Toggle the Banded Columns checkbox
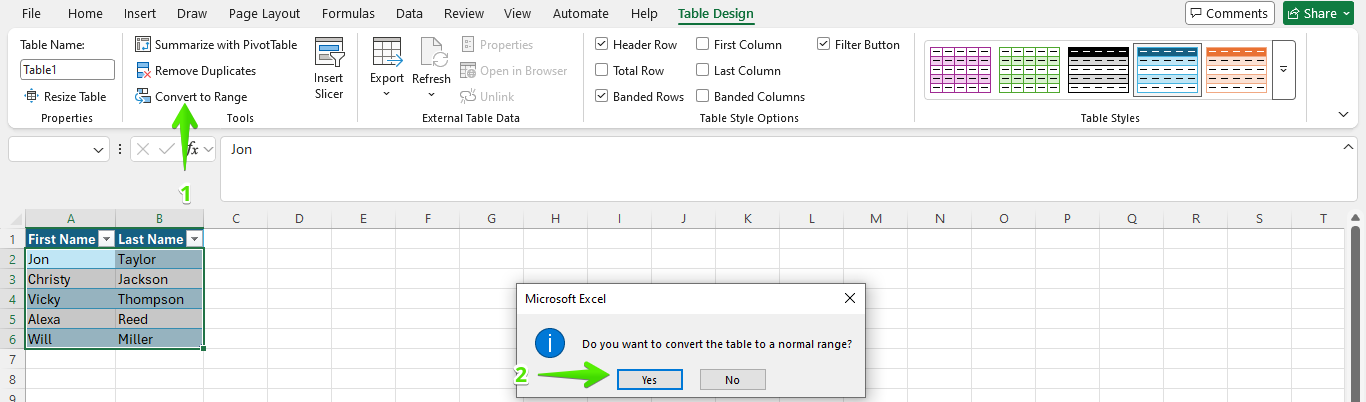The height and width of the screenshot is (402, 1366). 703,97
